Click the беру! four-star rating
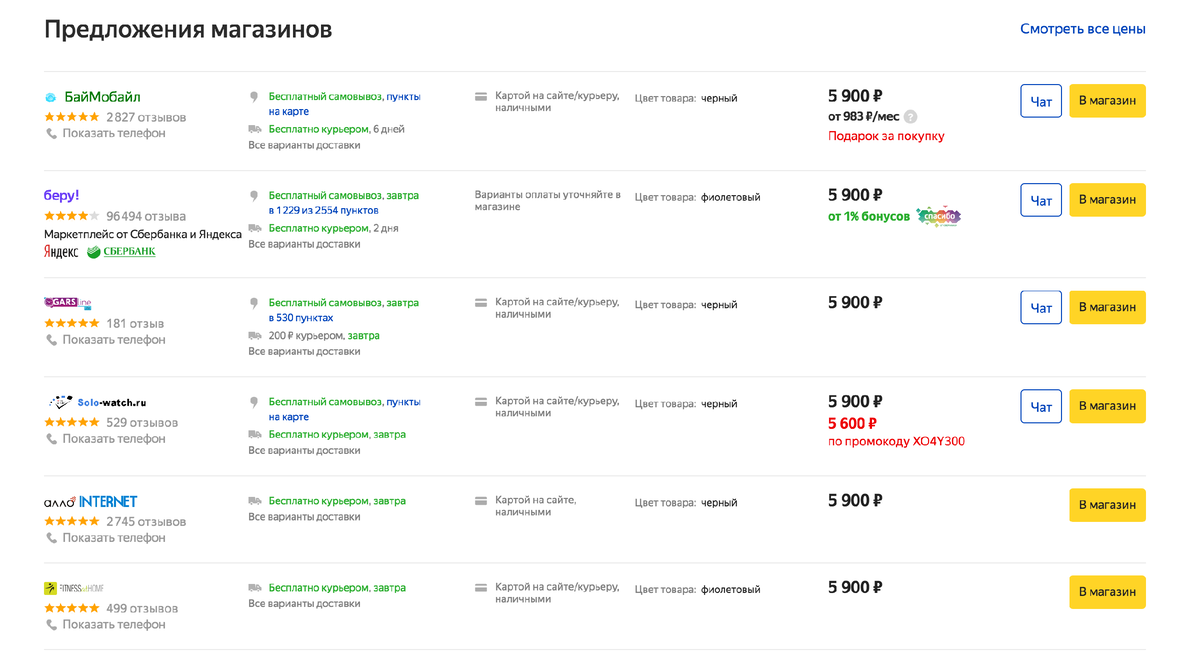This screenshot has width=1200, height=651. (x=72, y=216)
